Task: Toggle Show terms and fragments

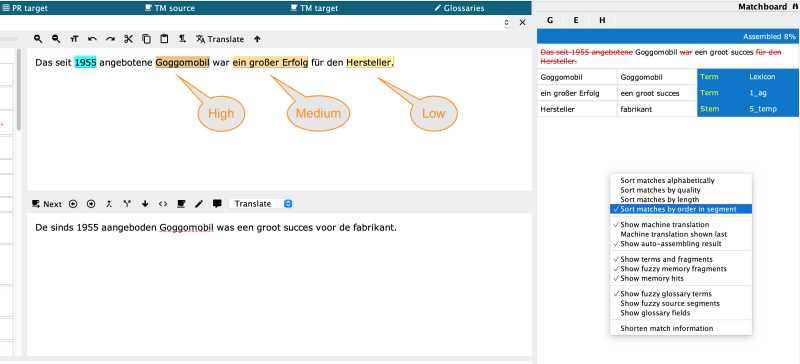Action: [681, 259]
